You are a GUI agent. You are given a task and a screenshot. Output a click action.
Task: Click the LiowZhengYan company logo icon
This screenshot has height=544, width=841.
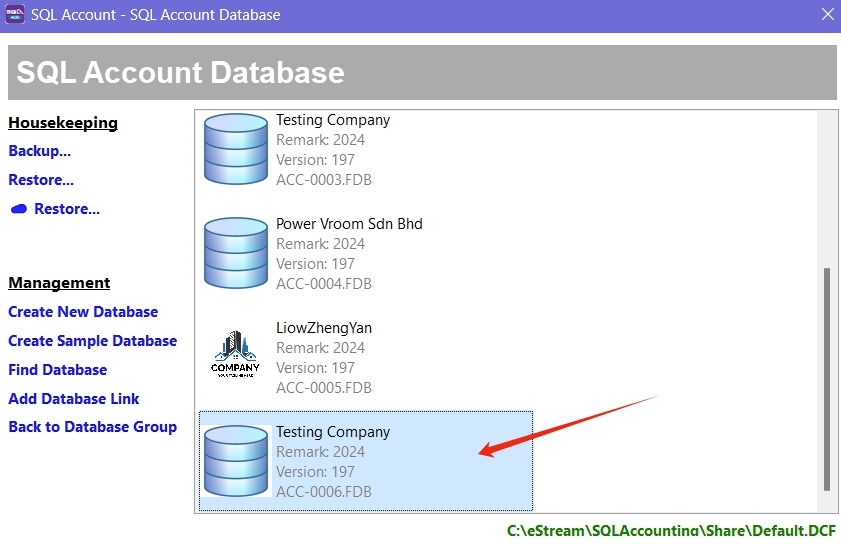coord(236,357)
